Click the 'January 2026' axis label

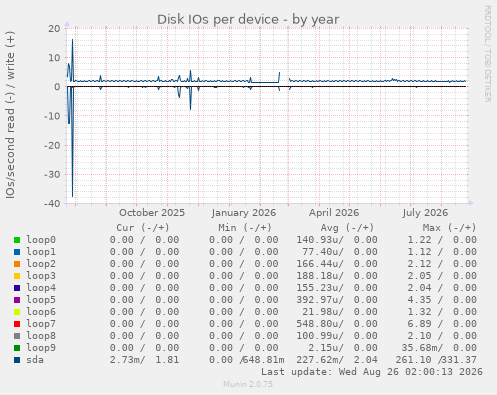(x=244, y=213)
